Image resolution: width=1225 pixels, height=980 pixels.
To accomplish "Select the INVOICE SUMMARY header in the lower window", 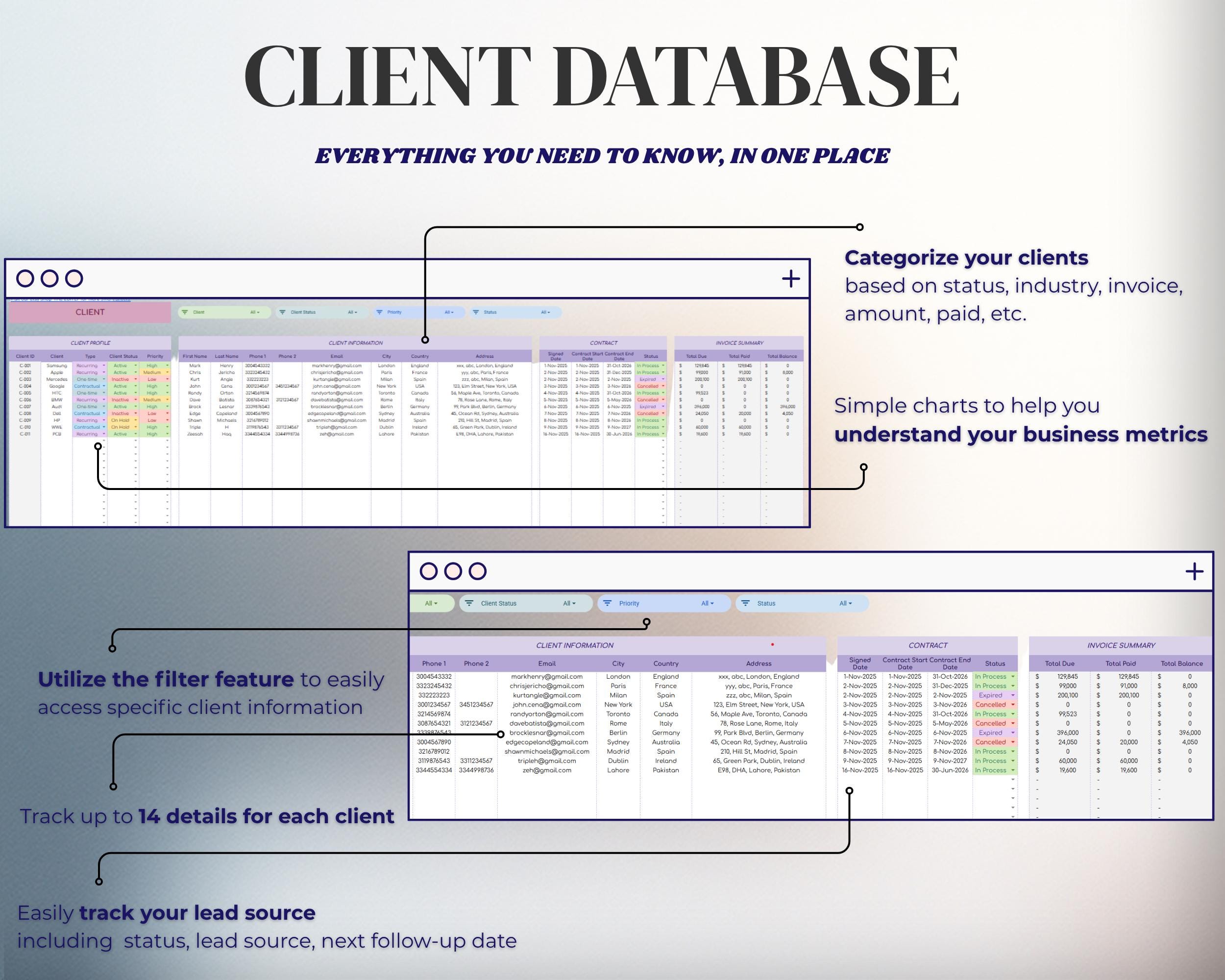I will click(x=1121, y=645).
